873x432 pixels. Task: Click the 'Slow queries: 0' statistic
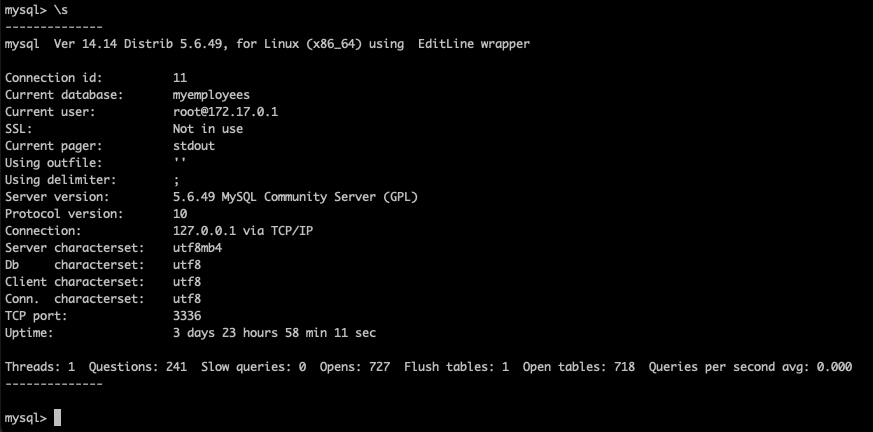pos(253,367)
